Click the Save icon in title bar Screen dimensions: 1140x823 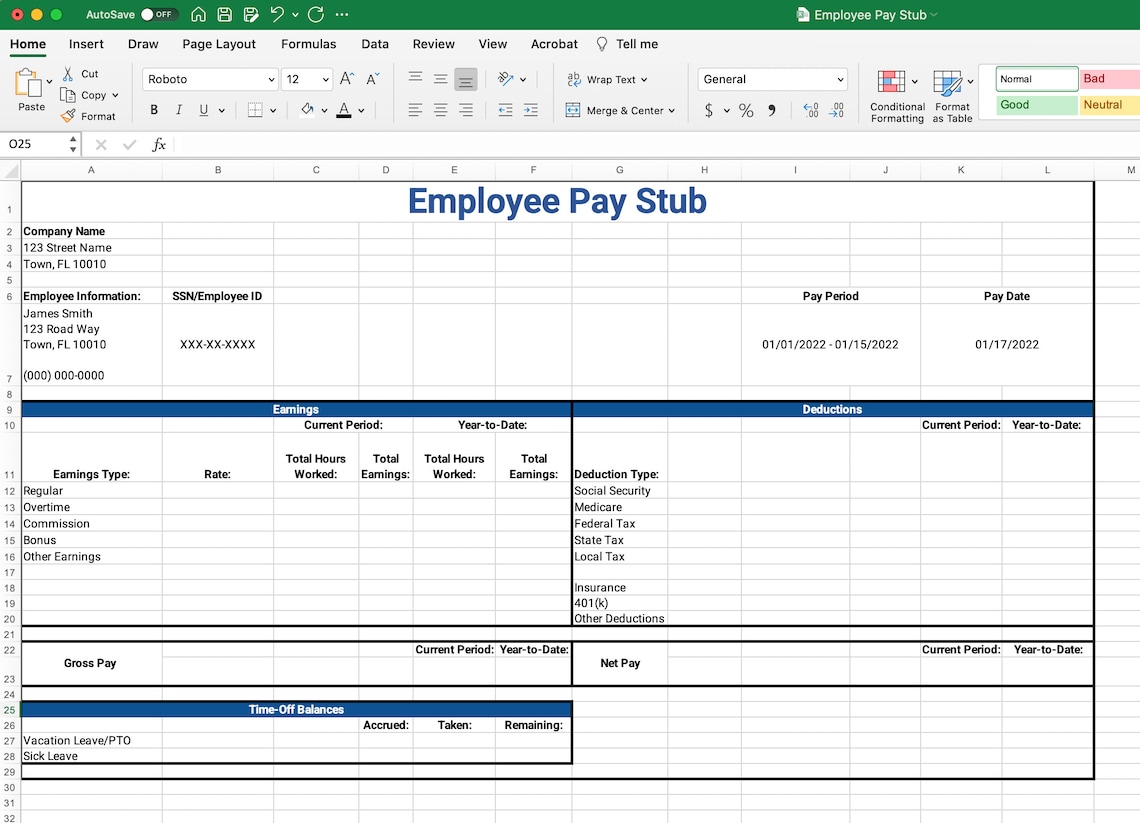tap(225, 15)
